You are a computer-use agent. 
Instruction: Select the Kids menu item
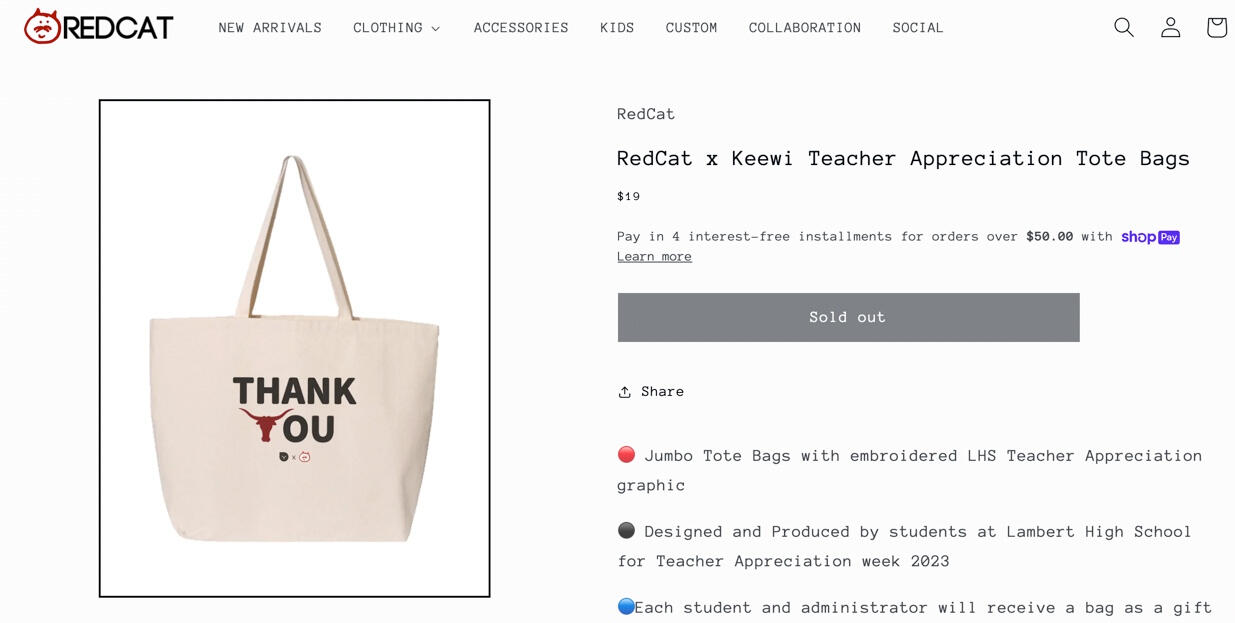pyautogui.click(x=617, y=28)
